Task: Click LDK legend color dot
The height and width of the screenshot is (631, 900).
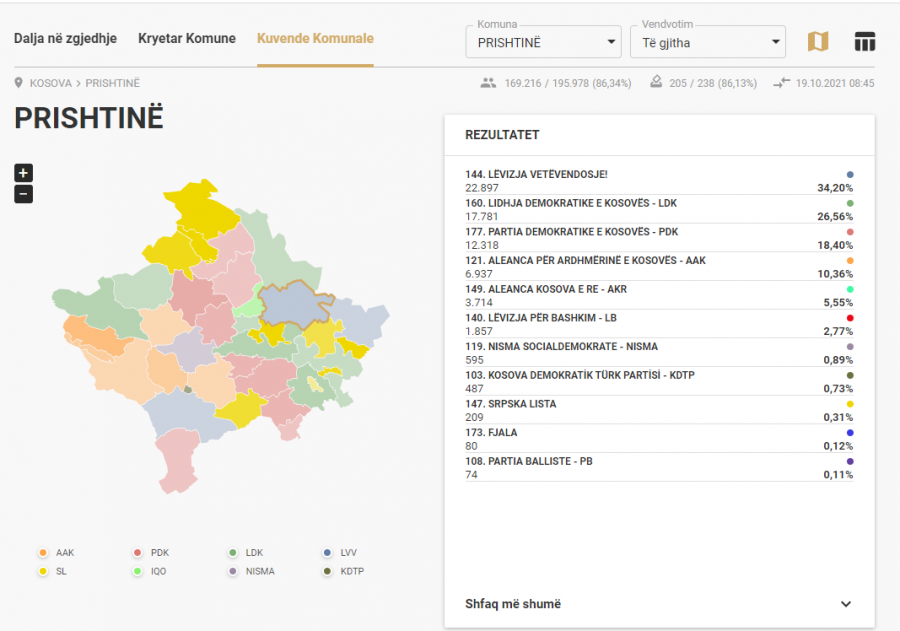Action: point(232,553)
